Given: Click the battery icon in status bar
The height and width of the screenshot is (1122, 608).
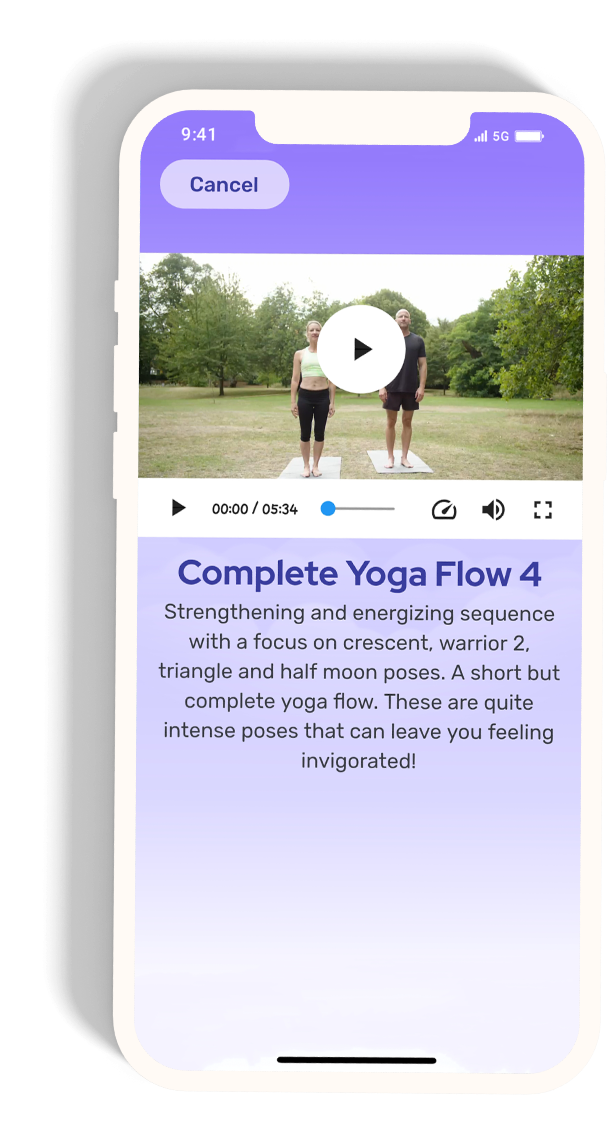Looking at the screenshot, I should click(x=529, y=136).
